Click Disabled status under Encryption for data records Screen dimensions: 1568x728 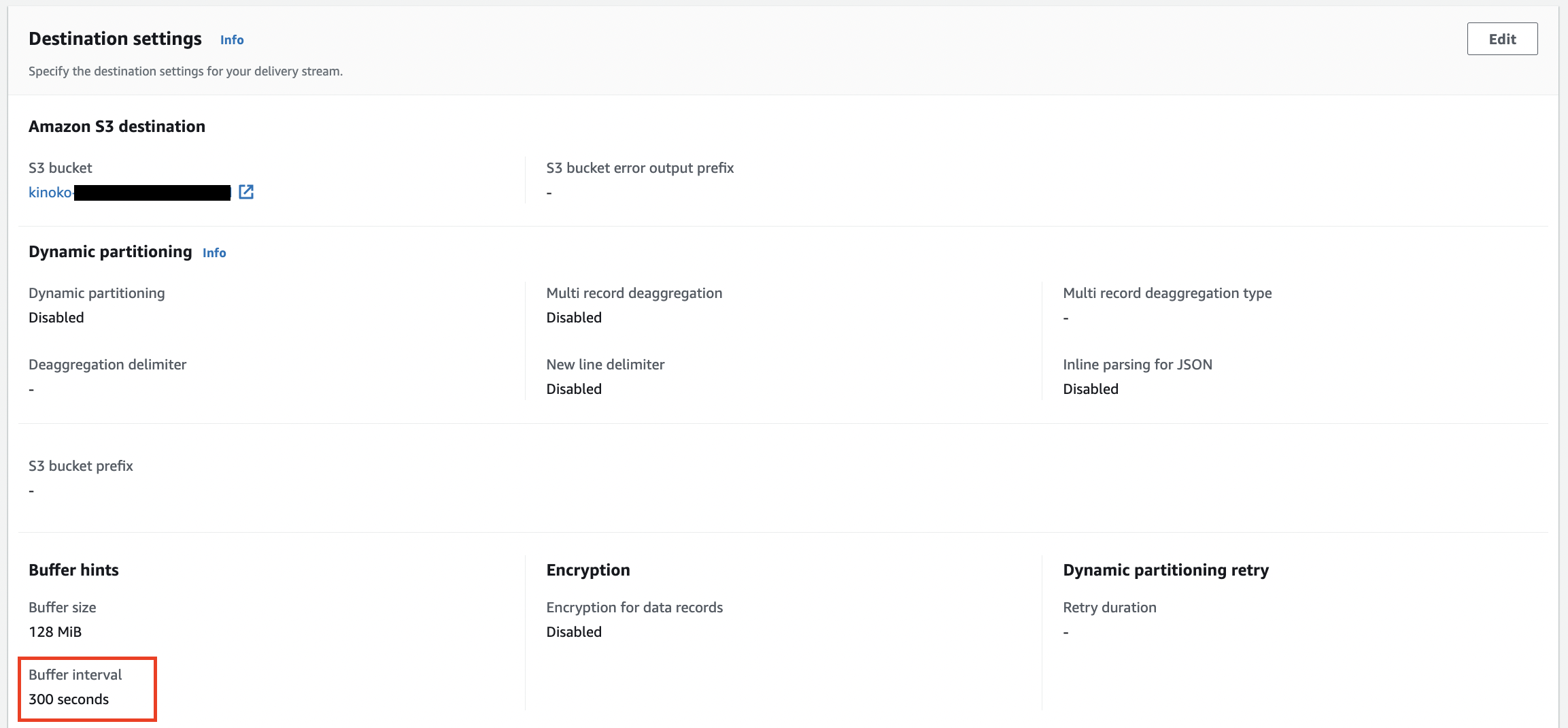point(574,632)
